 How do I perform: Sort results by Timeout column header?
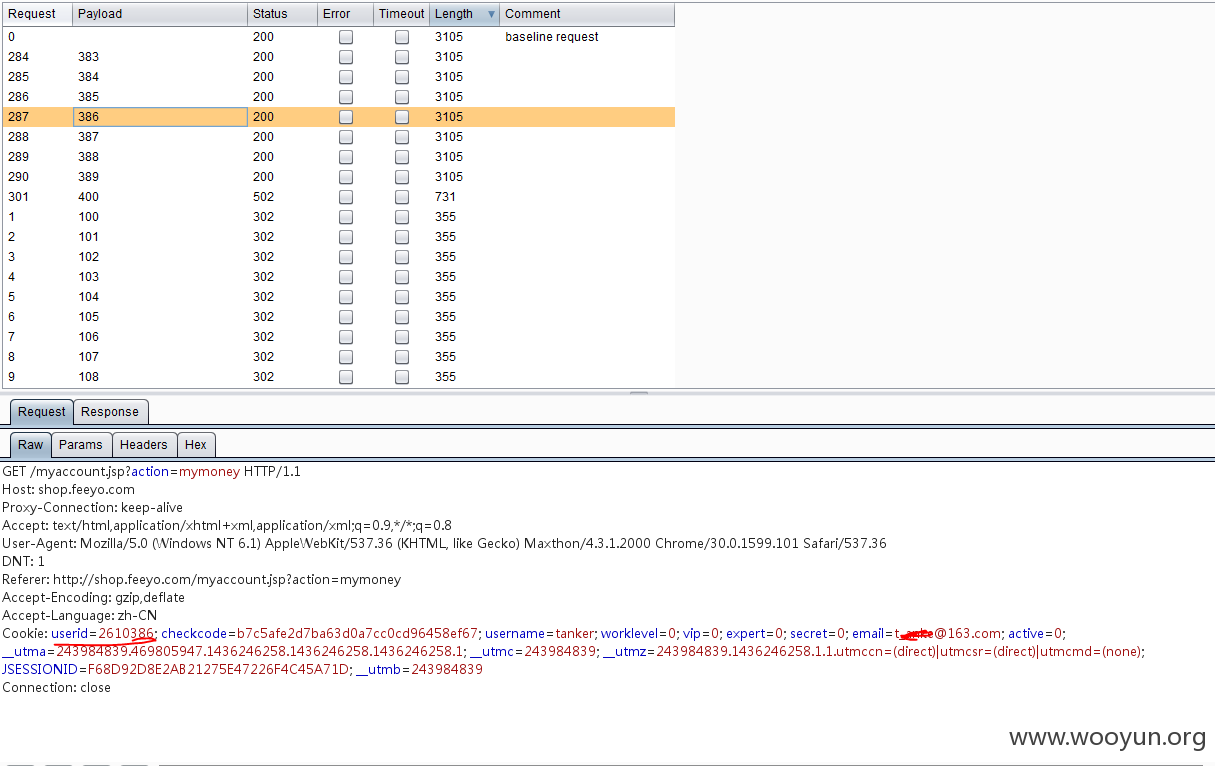tap(402, 14)
